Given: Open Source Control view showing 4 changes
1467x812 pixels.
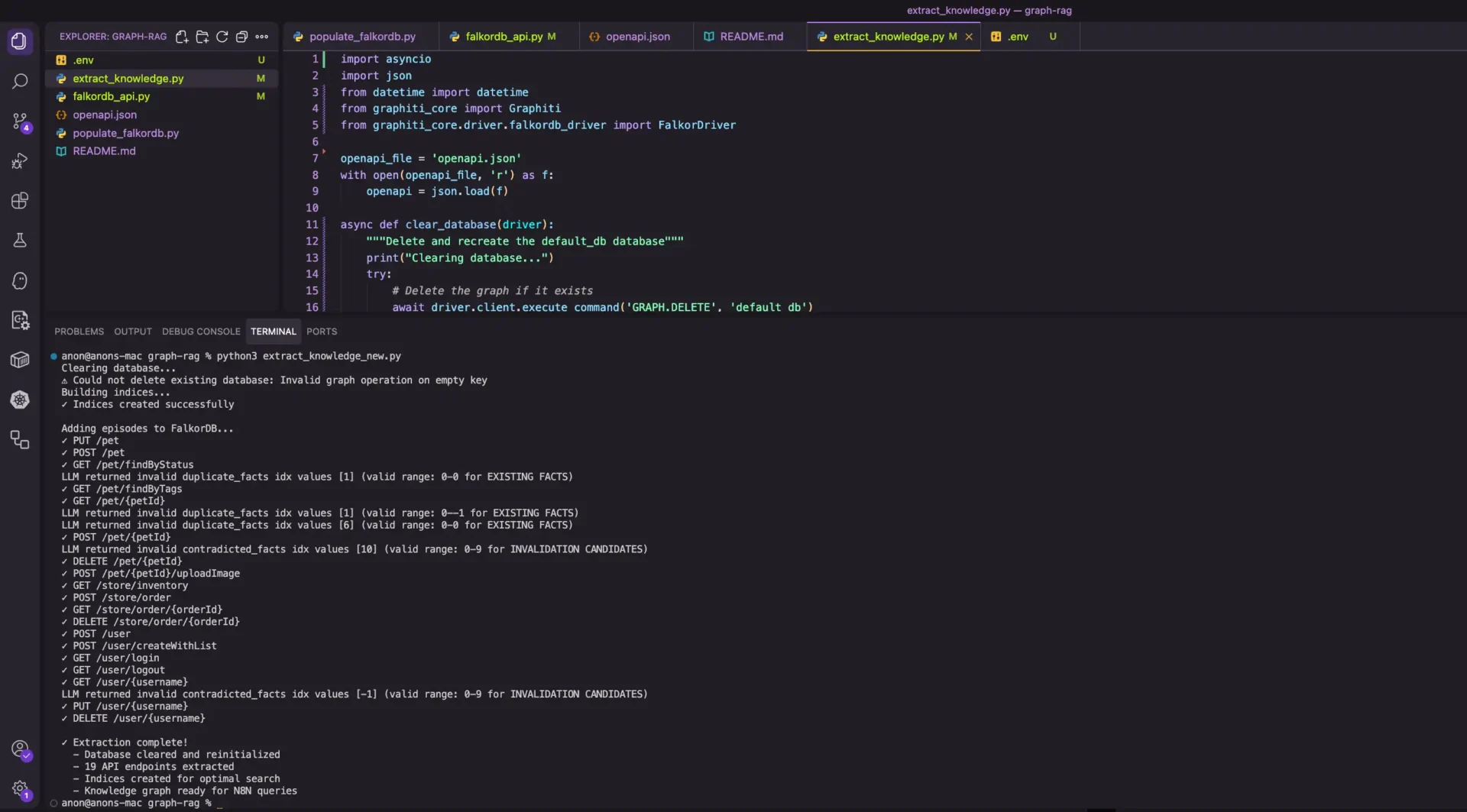Looking at the screenshot, I should point(20,121).
